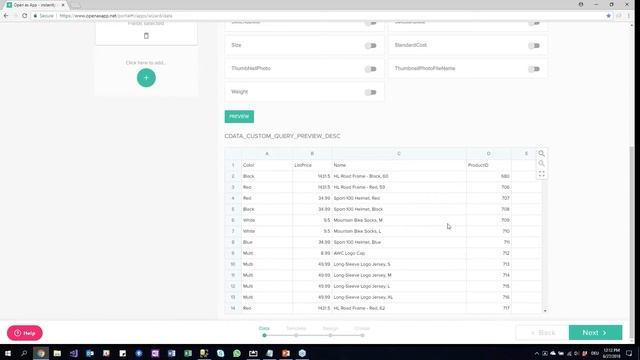Click the Back button
The image size is (640, 360).
pyautogui.click(x=542, y=333)
